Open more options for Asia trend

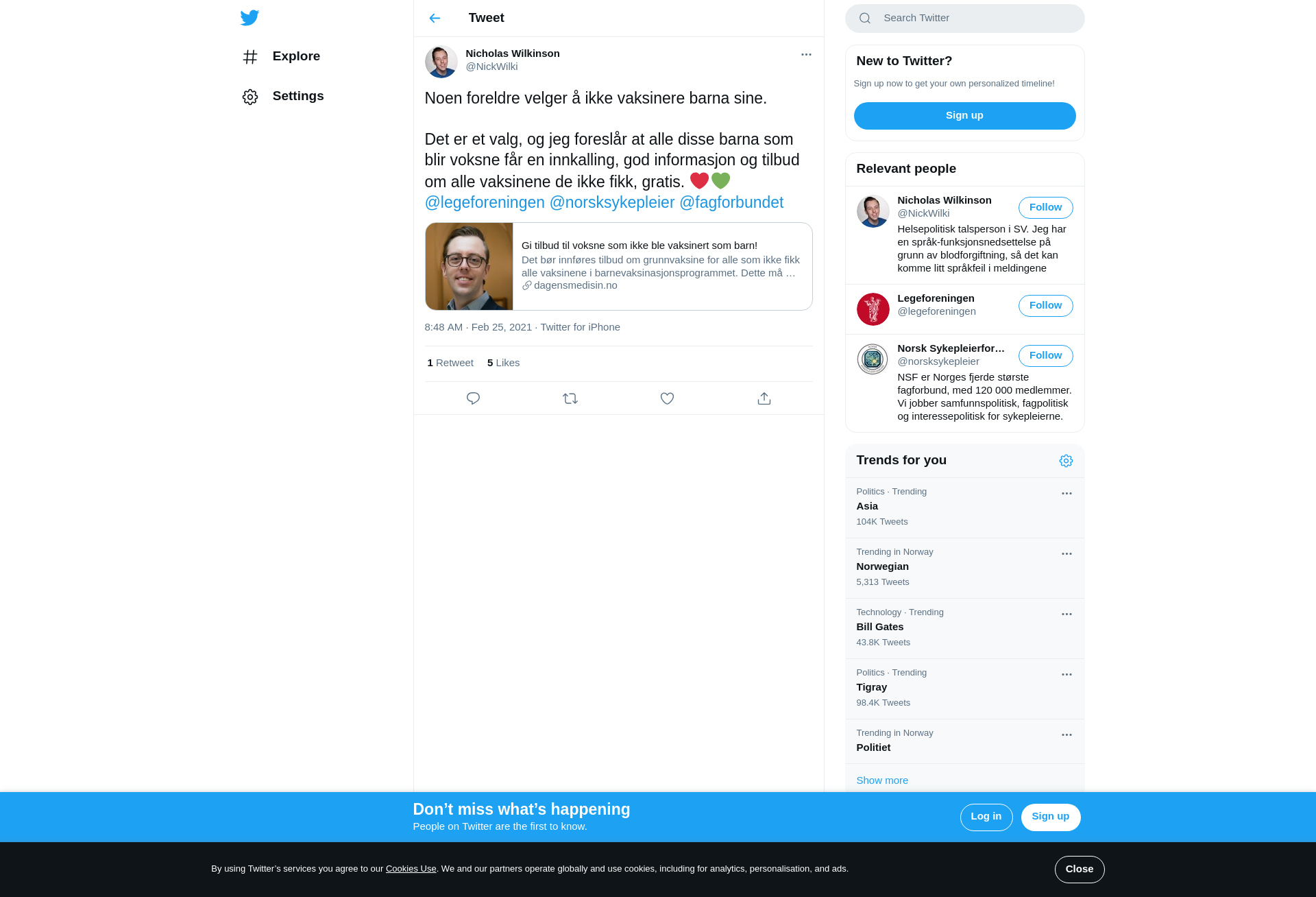click(1067, 494)
